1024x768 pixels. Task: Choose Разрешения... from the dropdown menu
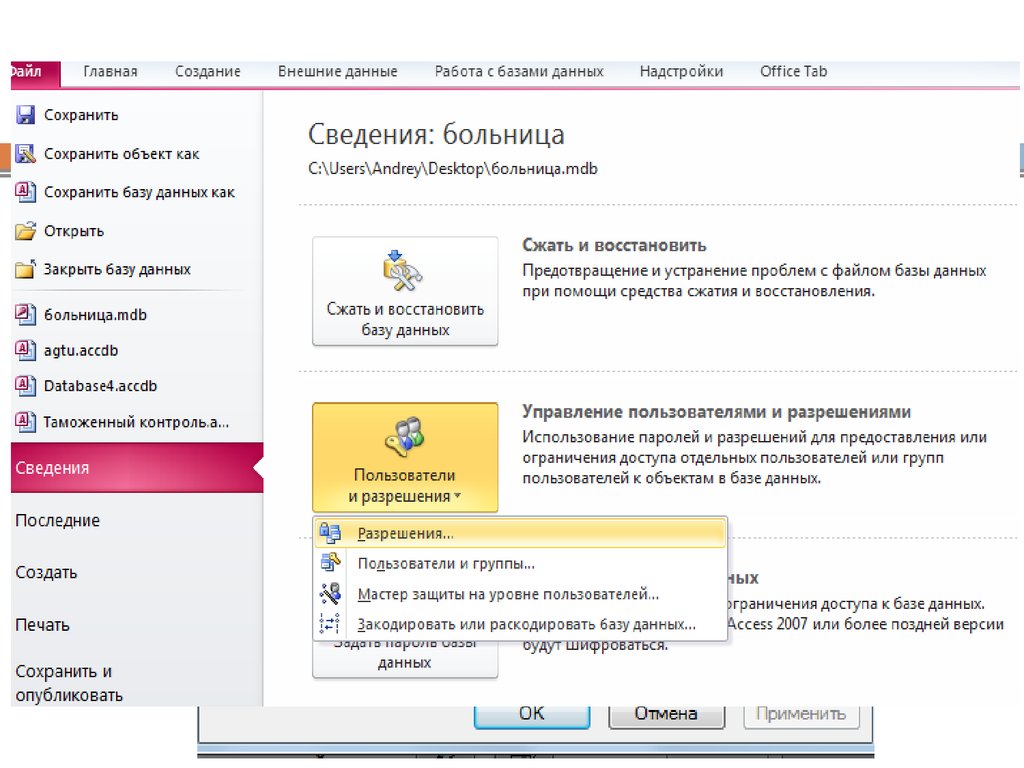(405, 534)
